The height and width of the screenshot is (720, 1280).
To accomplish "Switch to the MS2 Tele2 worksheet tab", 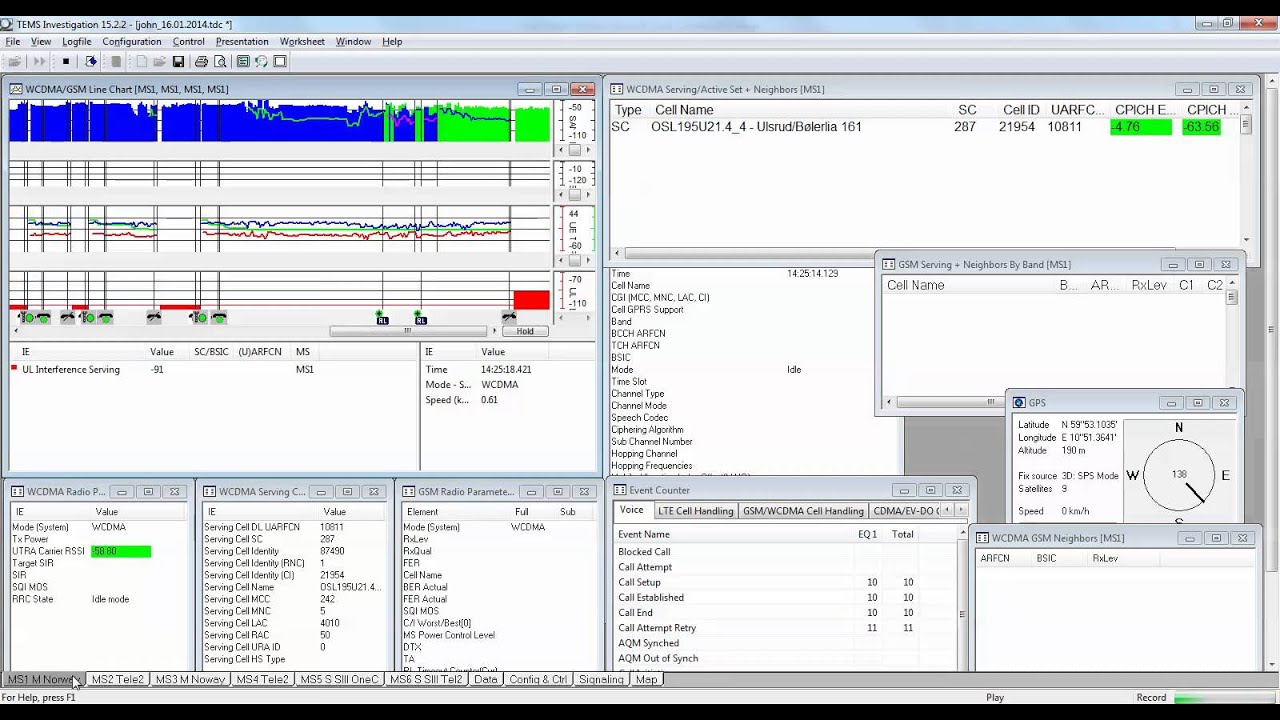I will click(x=118, y=680).
